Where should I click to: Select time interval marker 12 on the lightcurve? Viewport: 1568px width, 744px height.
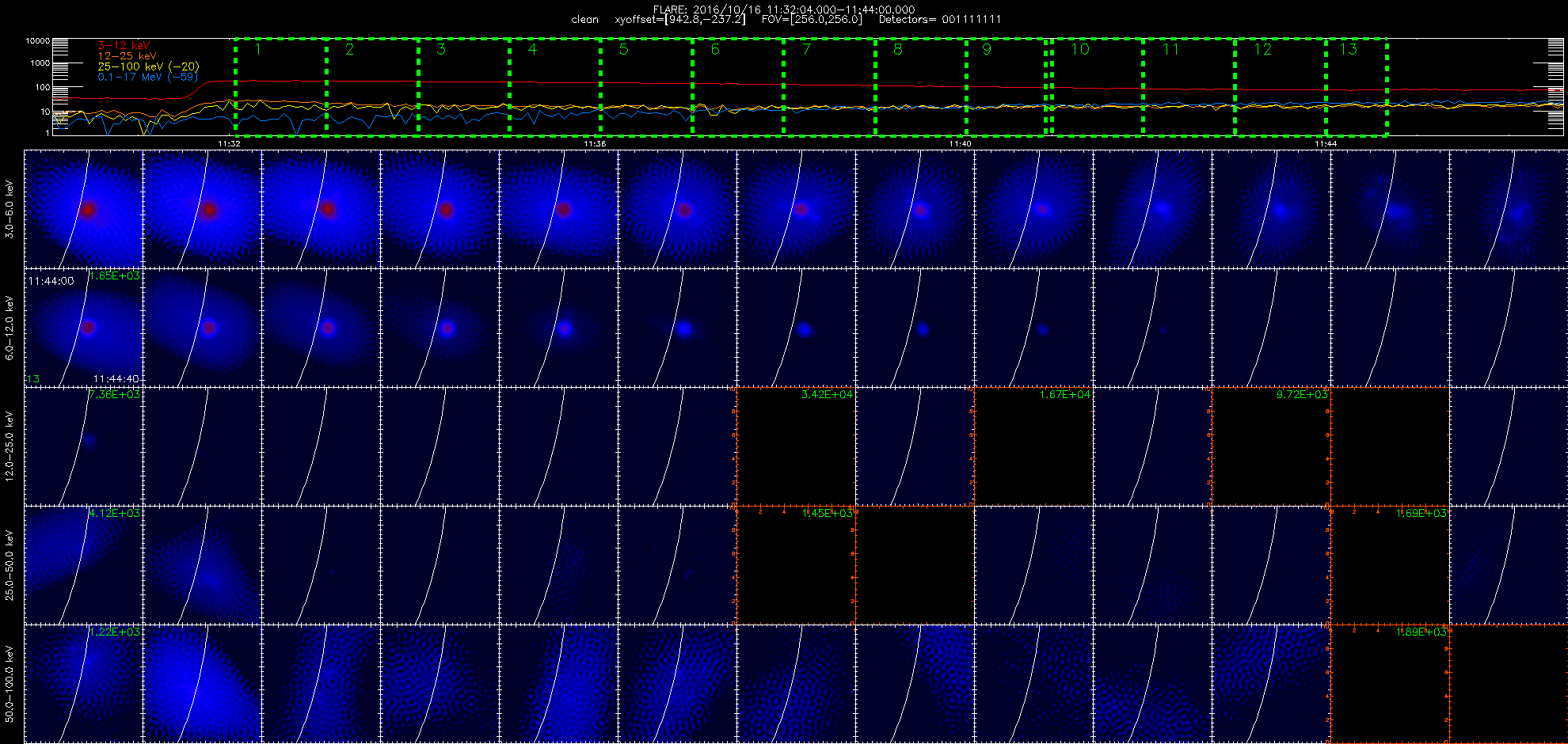tap(1262, 49)
